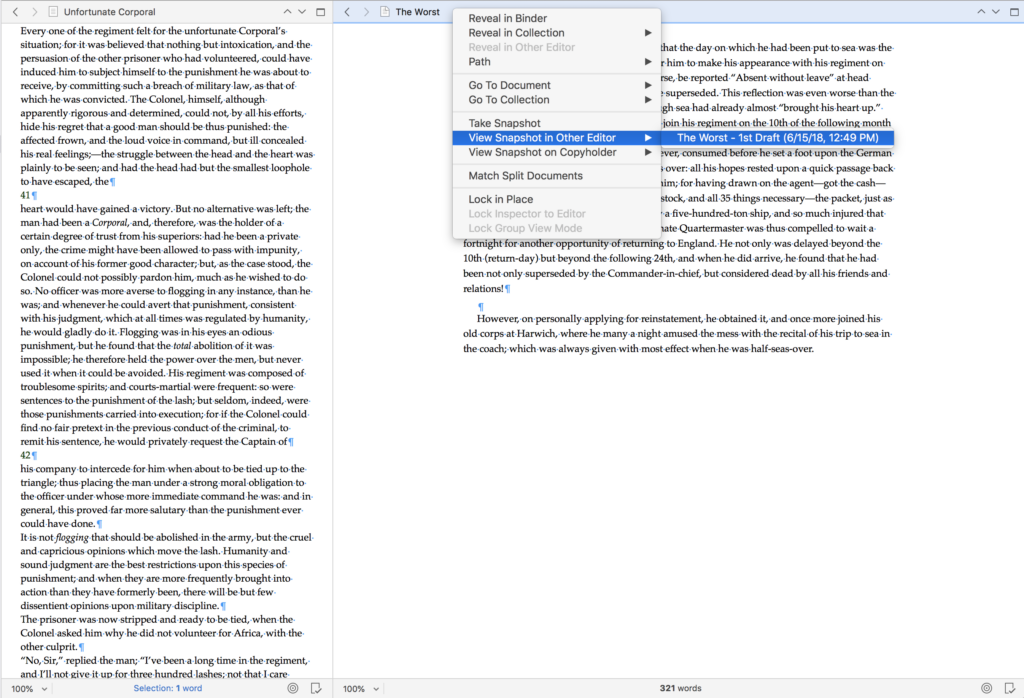Image resolution: width=1024 pixels, height=698 pixels.
Task: Open the Path menu entry
Action: (556, 61)
